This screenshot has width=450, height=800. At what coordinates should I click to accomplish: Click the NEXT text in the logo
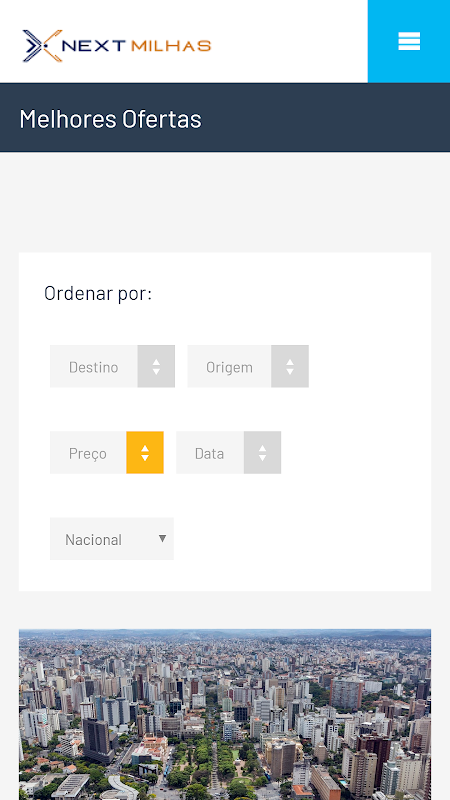[x=93, y=46]
